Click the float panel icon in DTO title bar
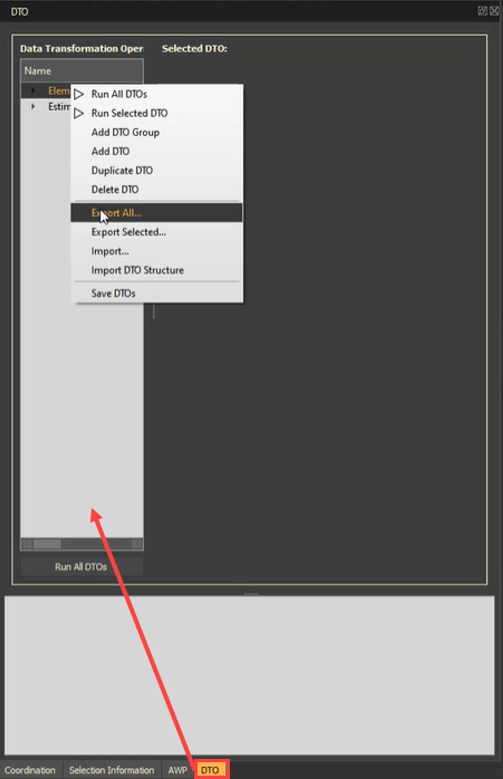This screenshot has width=503, height=779. 482,11
